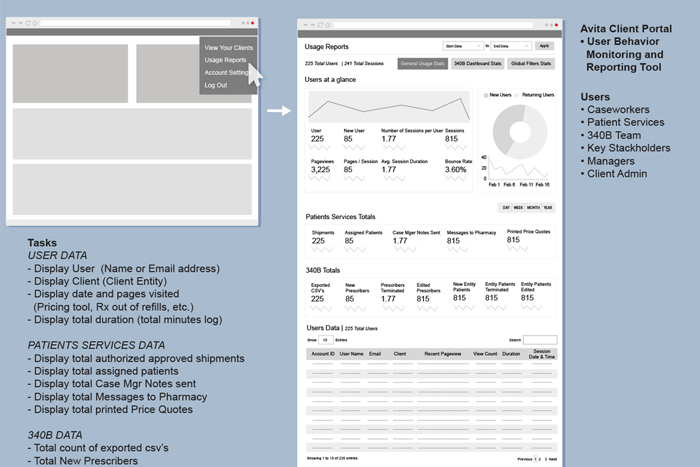Click back arrow in the Usage Reports browser window
The image size is (700, 467).
306,25
